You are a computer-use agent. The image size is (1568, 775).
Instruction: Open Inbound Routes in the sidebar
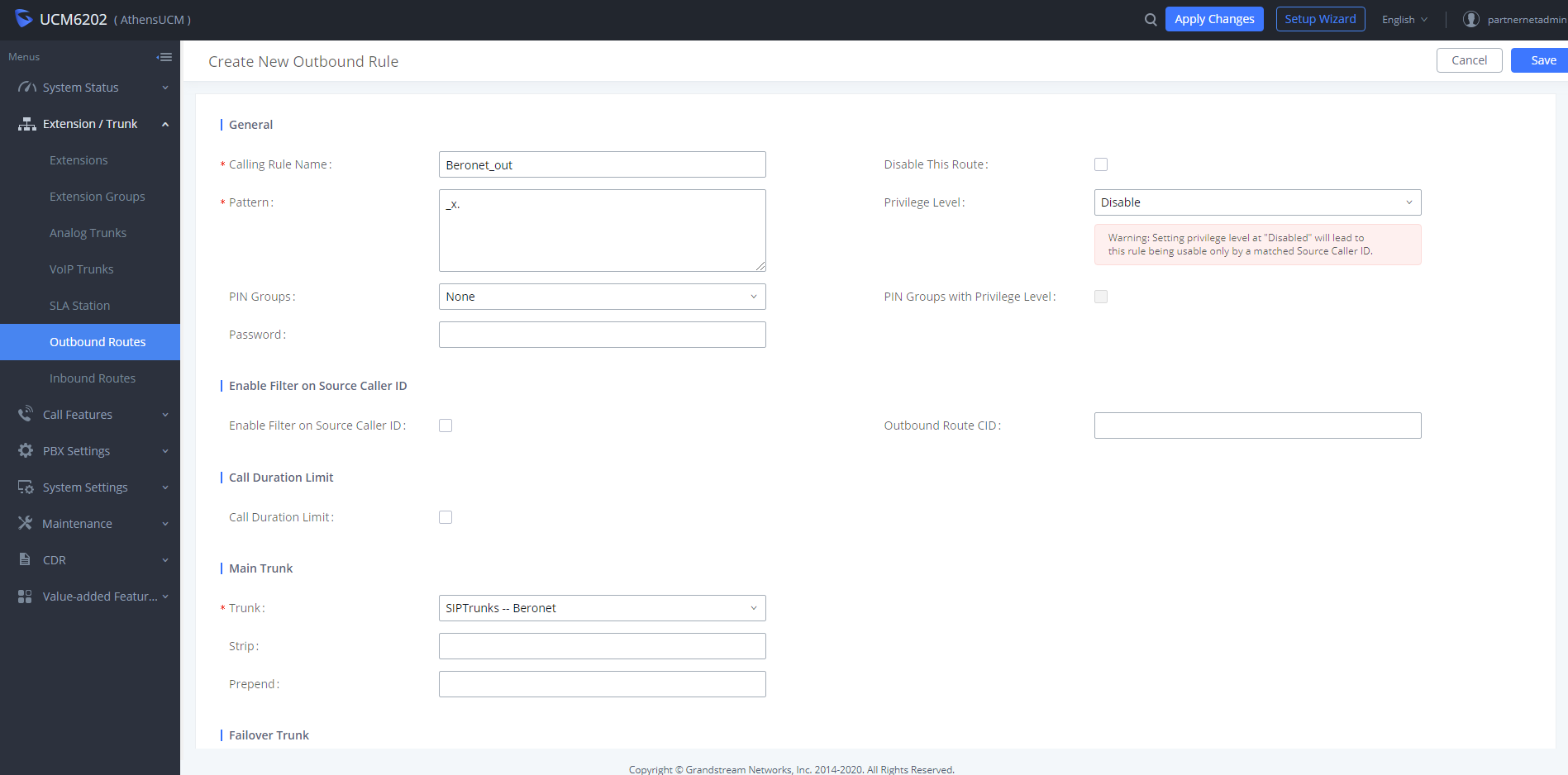point(92,378)
